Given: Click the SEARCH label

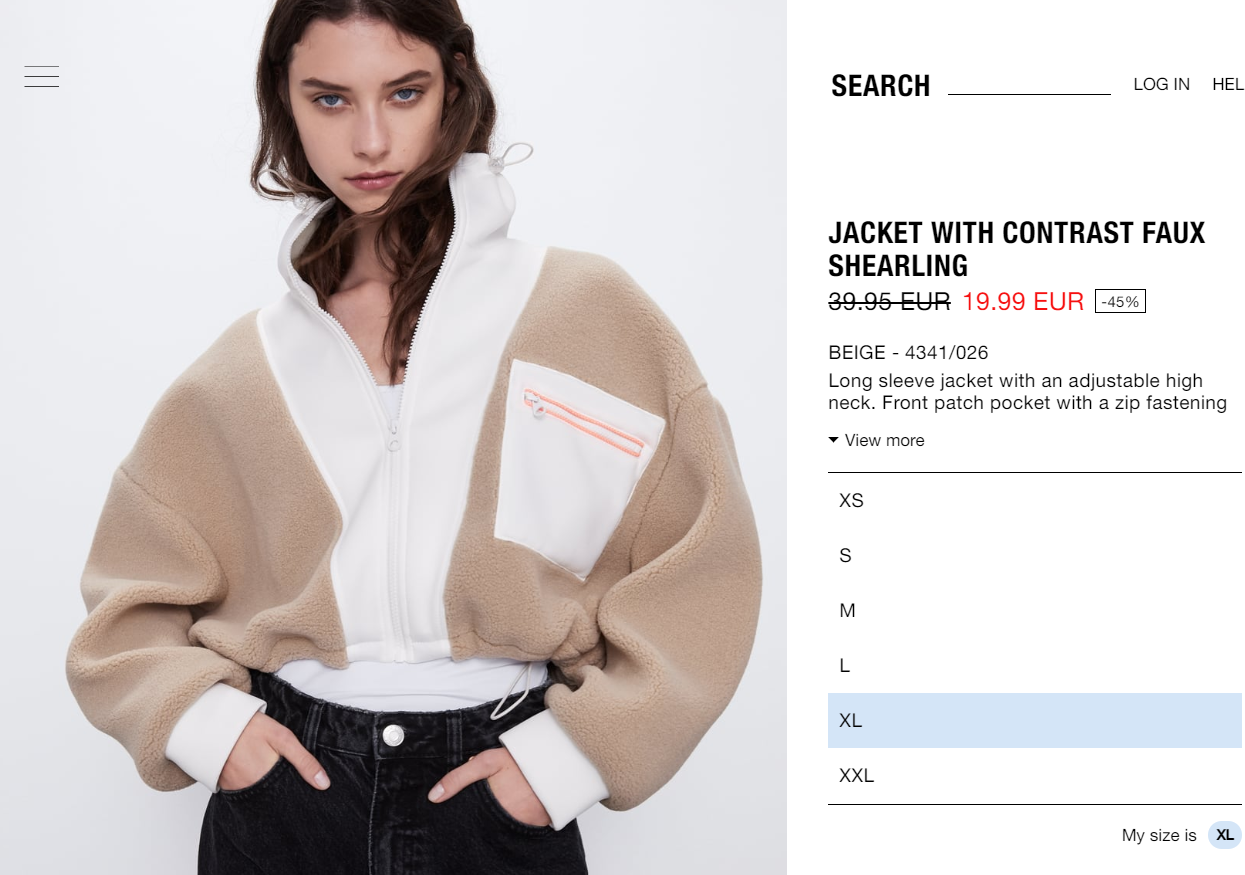Looking at the screenshot, I should pyautogui.click(x=881, y=86).
